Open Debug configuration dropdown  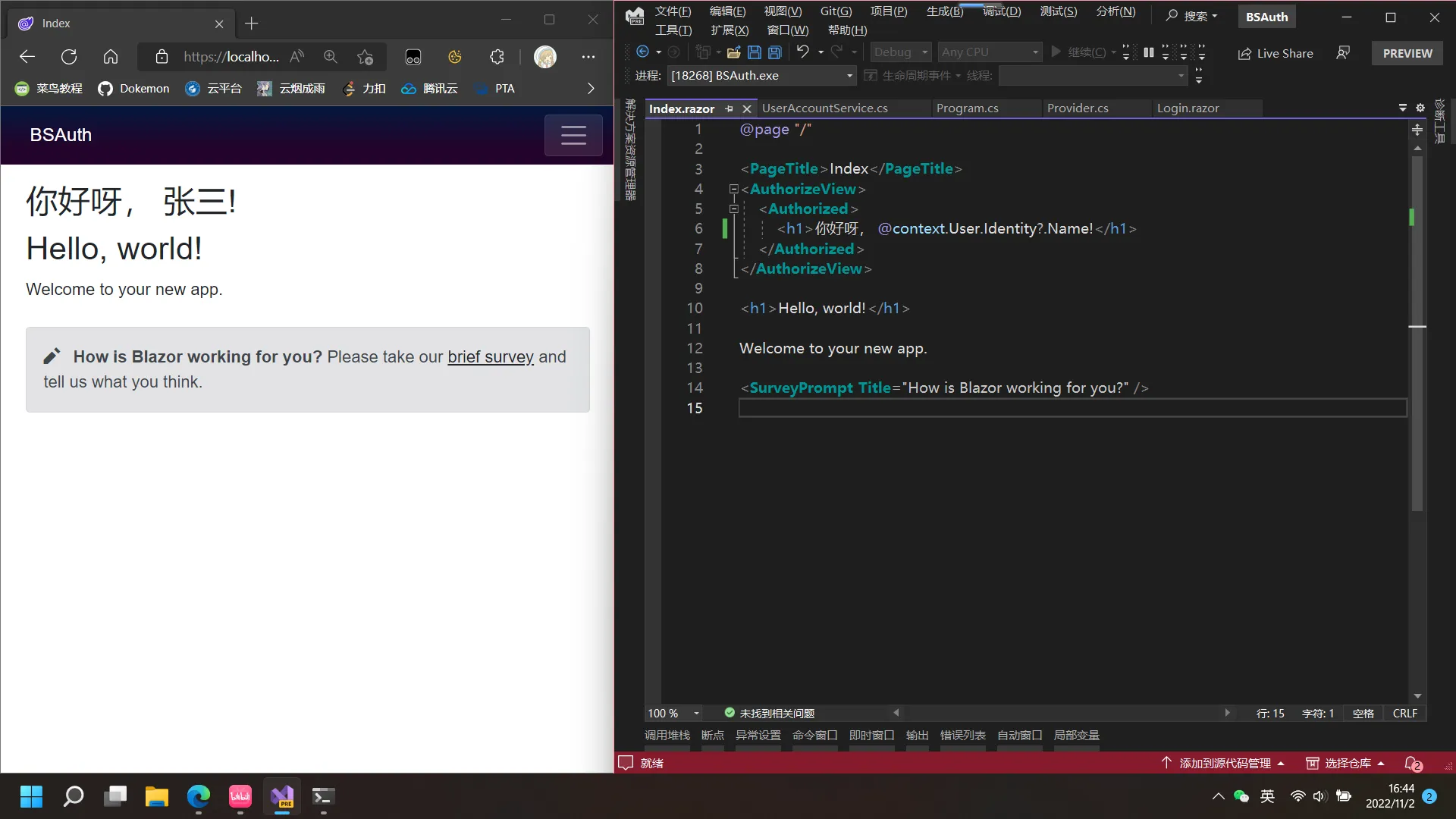900,52
